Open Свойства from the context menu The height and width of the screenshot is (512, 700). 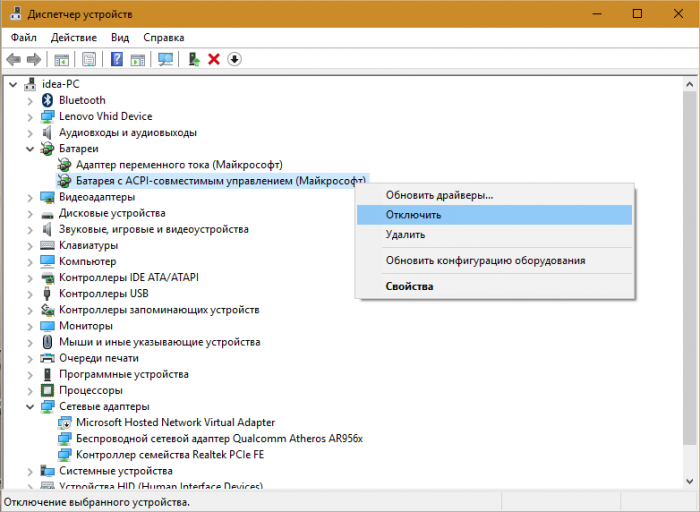coord(409,286)
